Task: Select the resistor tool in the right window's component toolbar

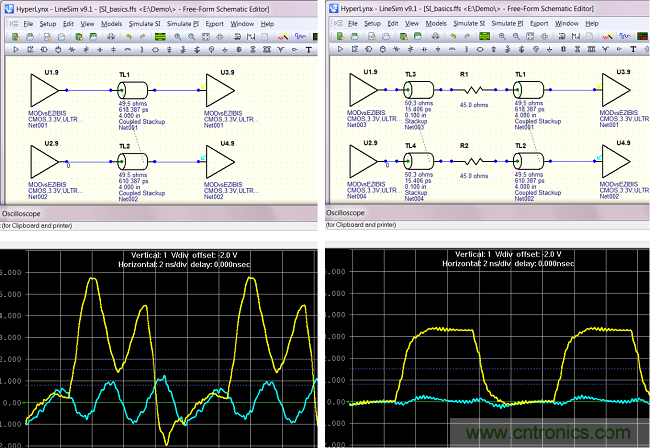Action: coord(396,49)
